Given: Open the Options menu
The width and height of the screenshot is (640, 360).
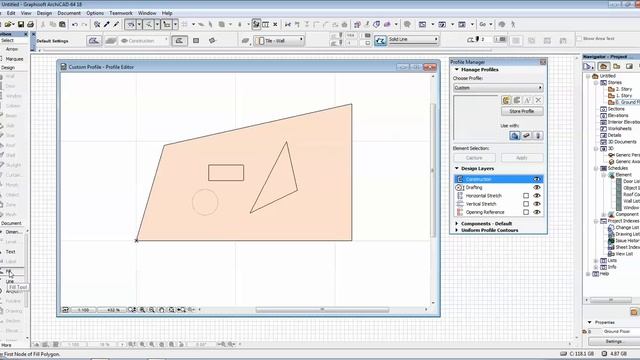Looking at the screenshot, I should (x=95, y=13).
